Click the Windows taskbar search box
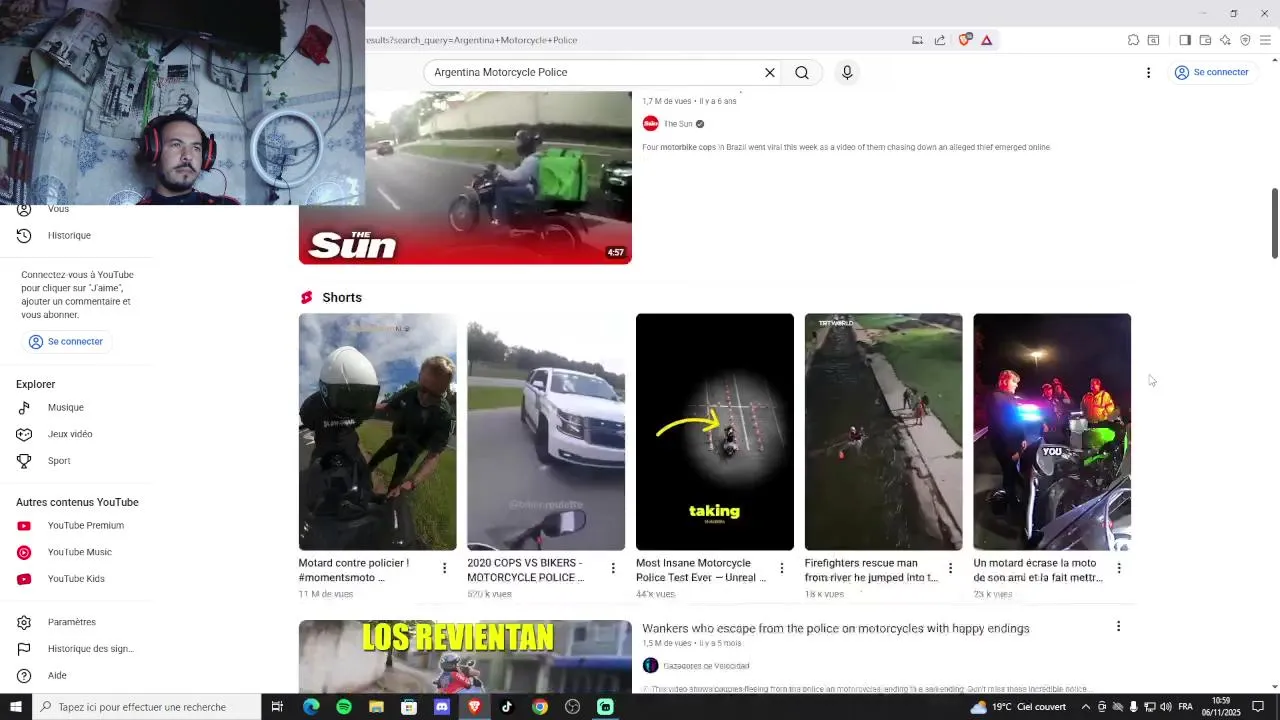1280x720 pixels. tap(146, 707)
